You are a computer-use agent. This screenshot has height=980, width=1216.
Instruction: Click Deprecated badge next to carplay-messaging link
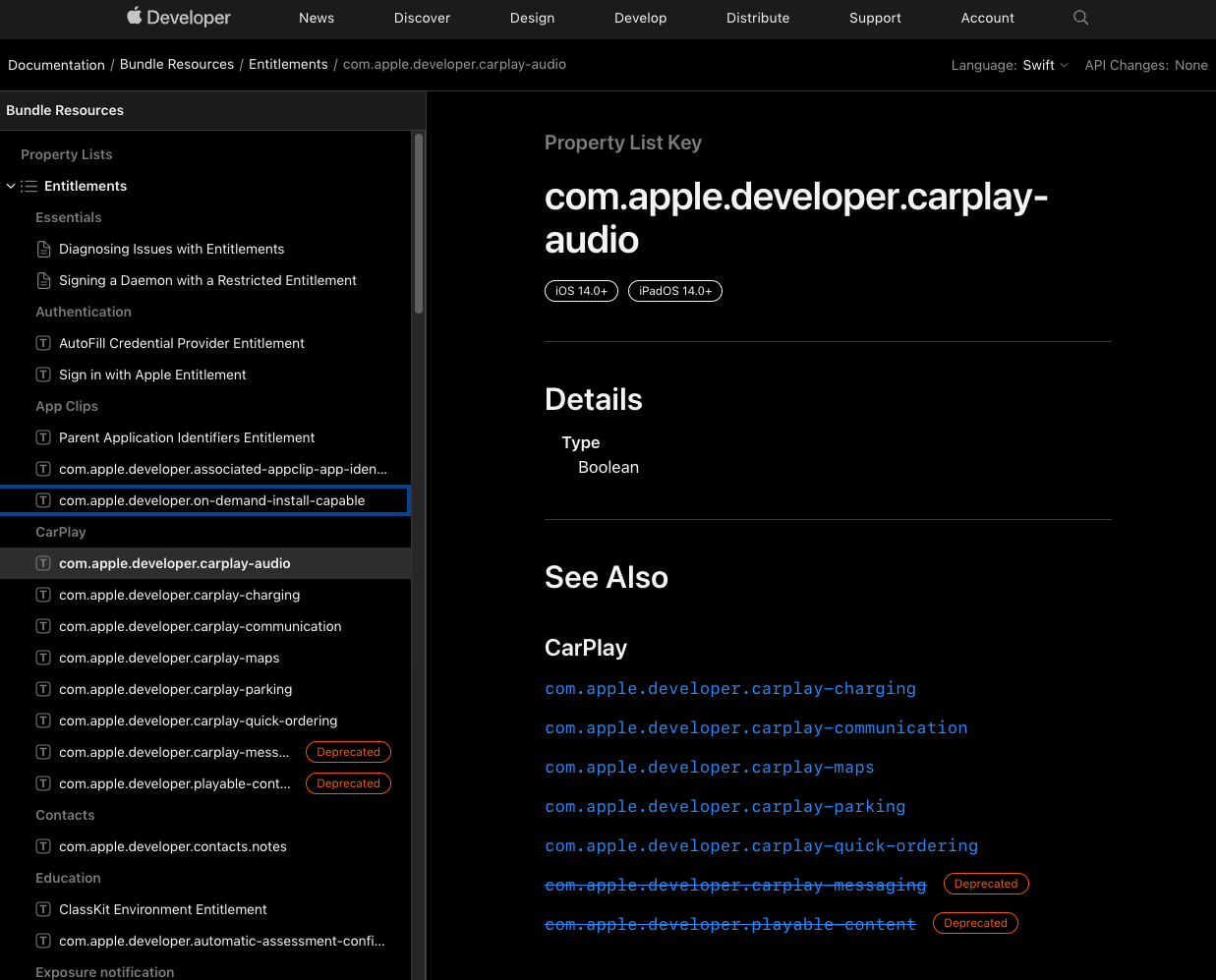pos(986,884)
